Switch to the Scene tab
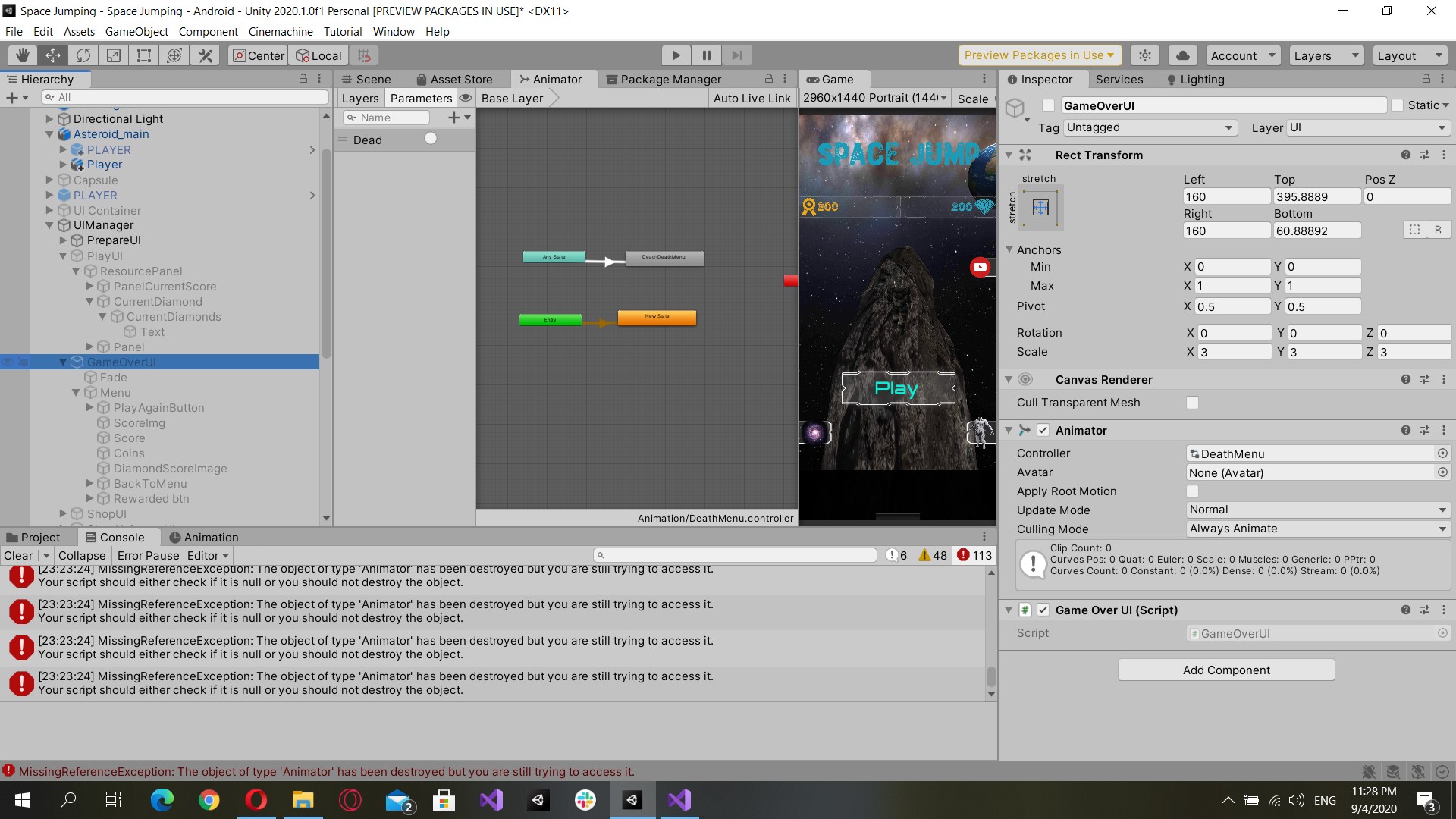The image size is (1456, 819). coord(366,79)
